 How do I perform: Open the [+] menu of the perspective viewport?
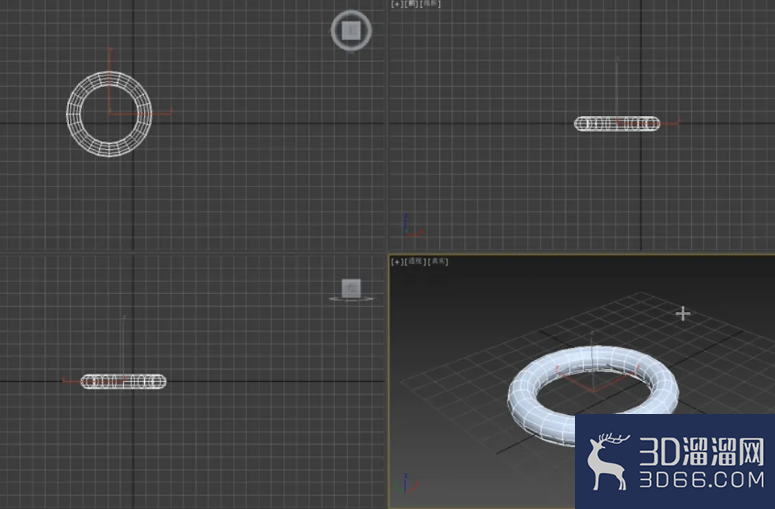pyautogui.click(x=397, y=261)
